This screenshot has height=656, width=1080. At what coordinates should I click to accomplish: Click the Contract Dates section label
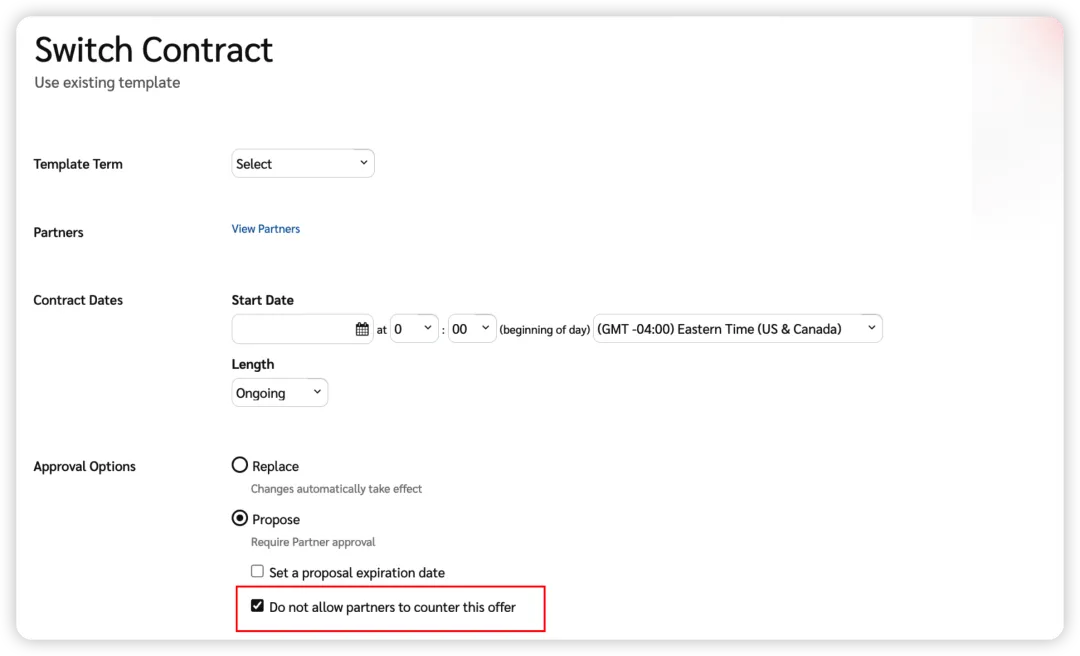tap(78, 300)
